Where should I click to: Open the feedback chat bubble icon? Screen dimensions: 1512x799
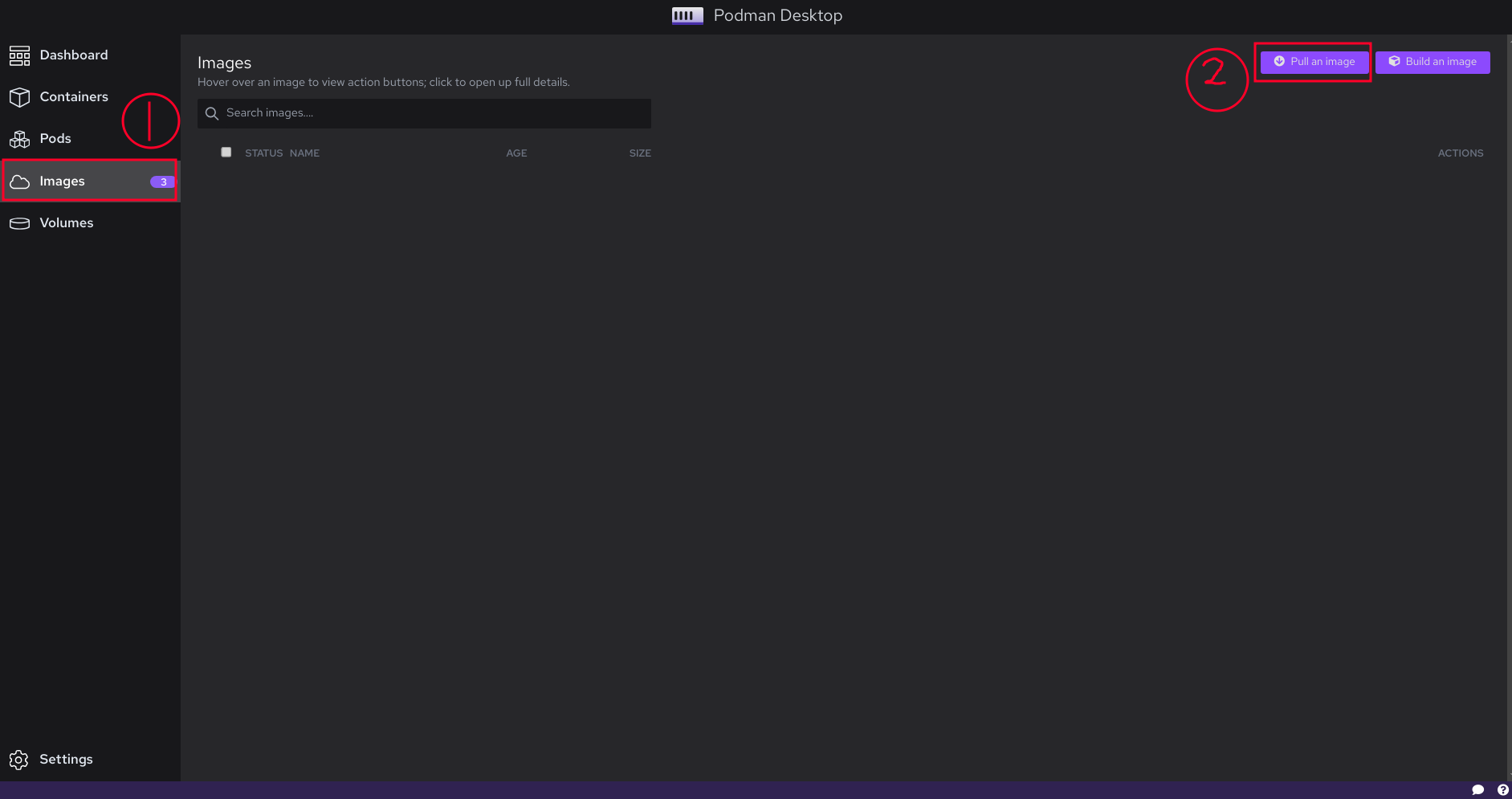coord(1477,790)
